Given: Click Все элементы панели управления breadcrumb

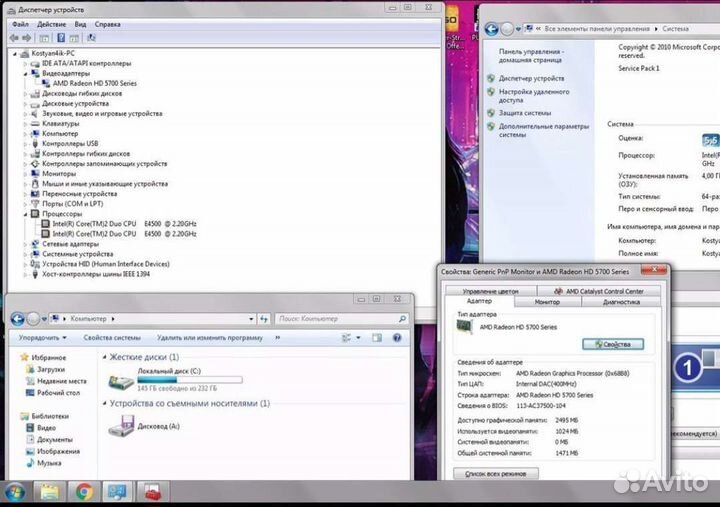Looking at the screenshot, I should [x=597, y=29].
